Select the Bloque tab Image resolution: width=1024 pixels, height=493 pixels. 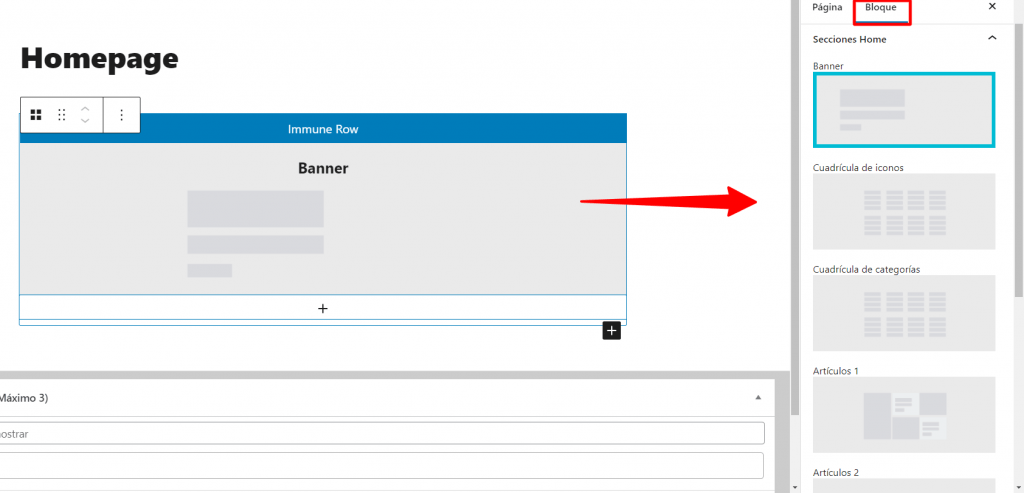(x=881, y=8)
